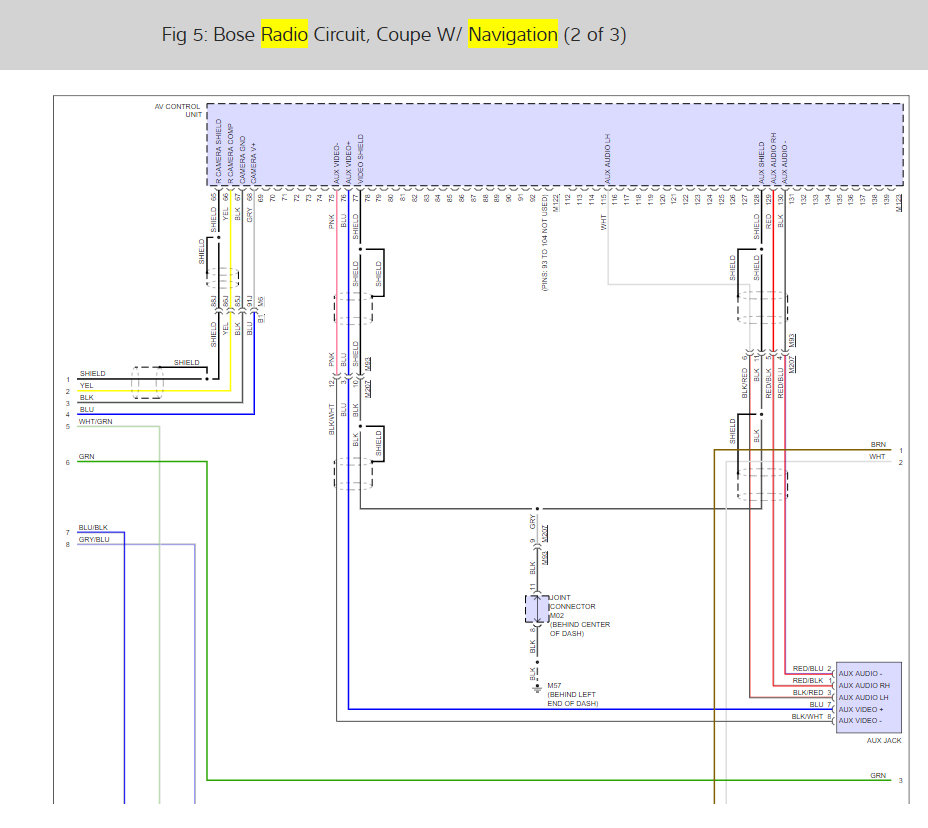Screen dimensions: 928x828
Task: Click AUX VIDEO - inside the AUX jack box
Action: (x=860, y=720)
